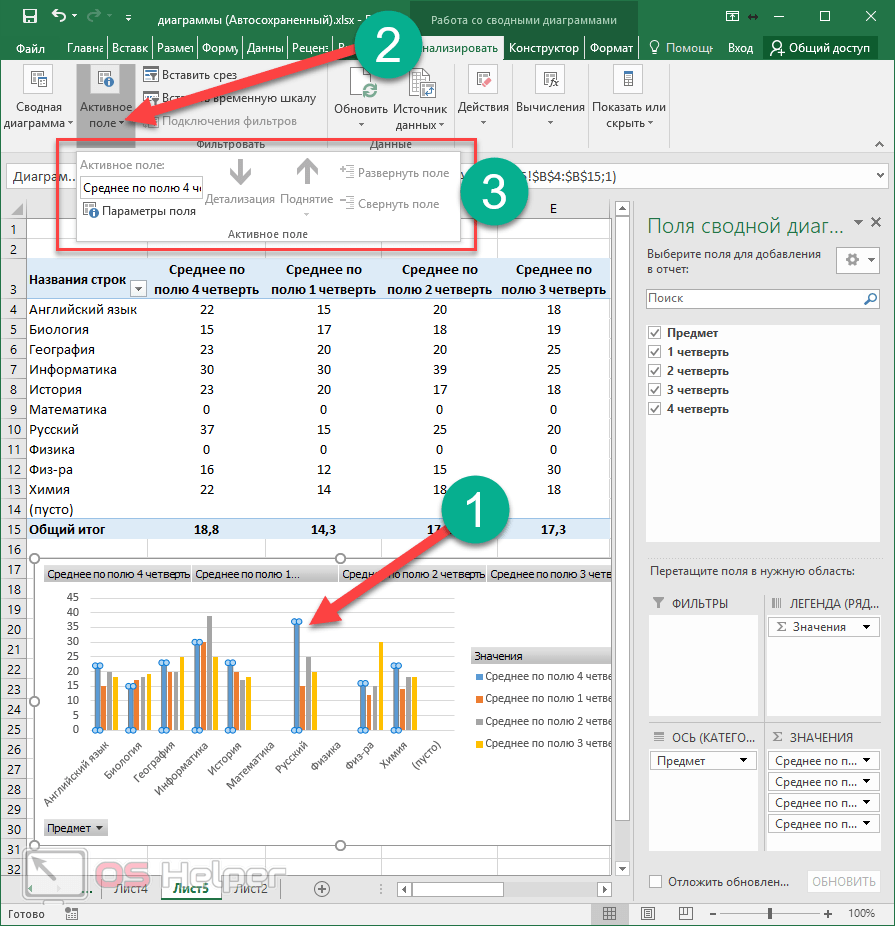Click the Undo arrow icon
Viewport: 895px width, 926px height.
[x=59, y=17]
